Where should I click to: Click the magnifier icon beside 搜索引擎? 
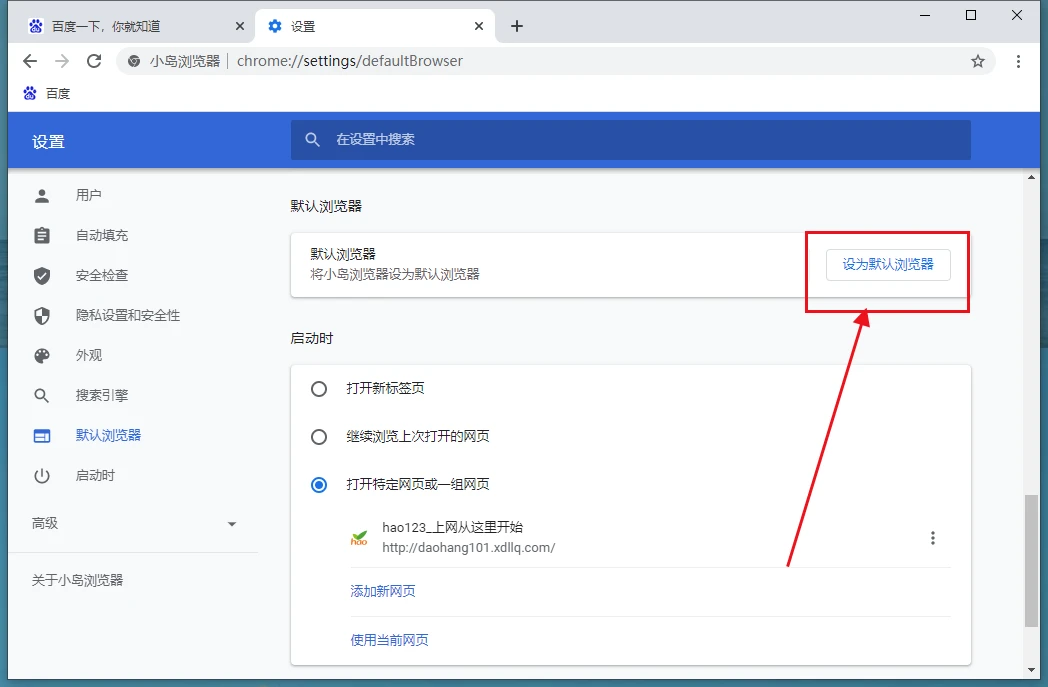[42, 396]
